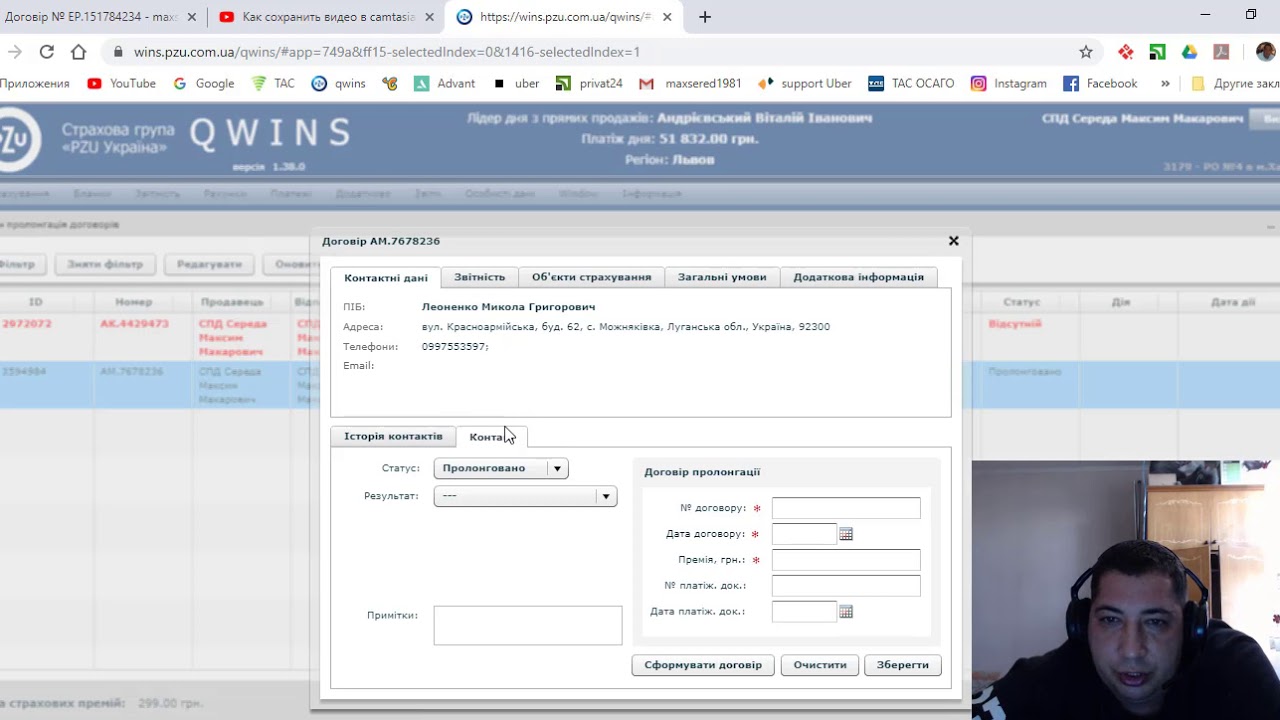This screenshot has height=720, width=1280.
Task: Close the camtasia YouTube browser tab
Action: [x=429, y=17]
